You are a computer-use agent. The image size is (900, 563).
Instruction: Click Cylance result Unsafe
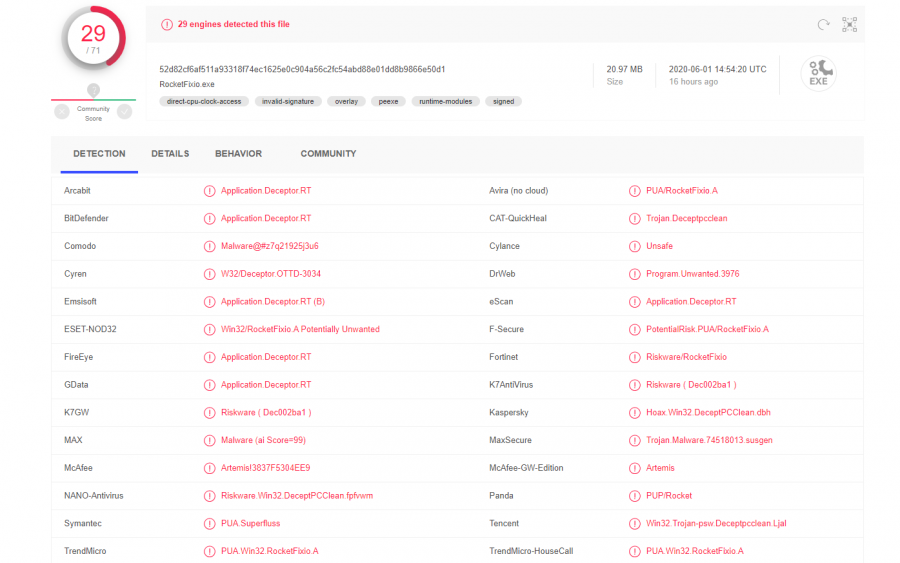coord(660,246)
